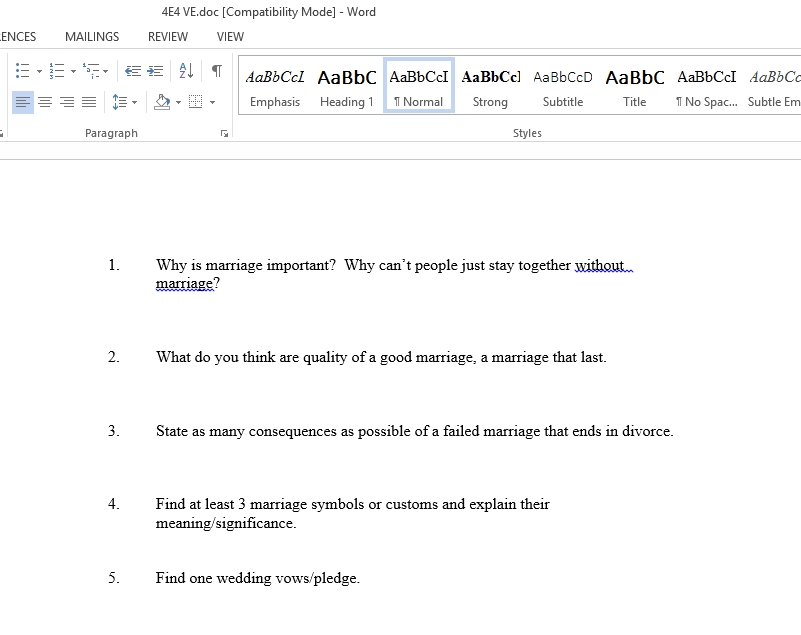Click list number '1.'
This screenshot has height=635, width=801.
(x=114, y=265)
